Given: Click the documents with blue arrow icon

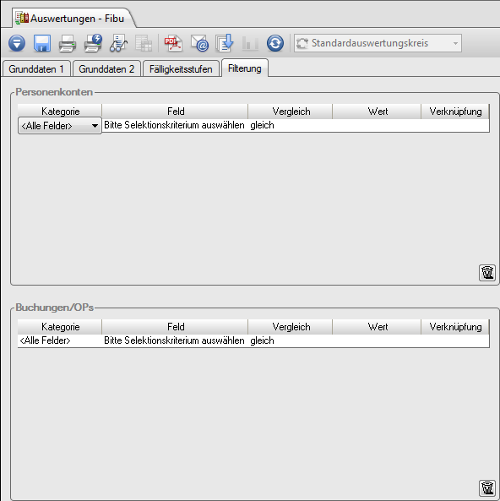Looking at the screenshot, I should coord(224,43).
